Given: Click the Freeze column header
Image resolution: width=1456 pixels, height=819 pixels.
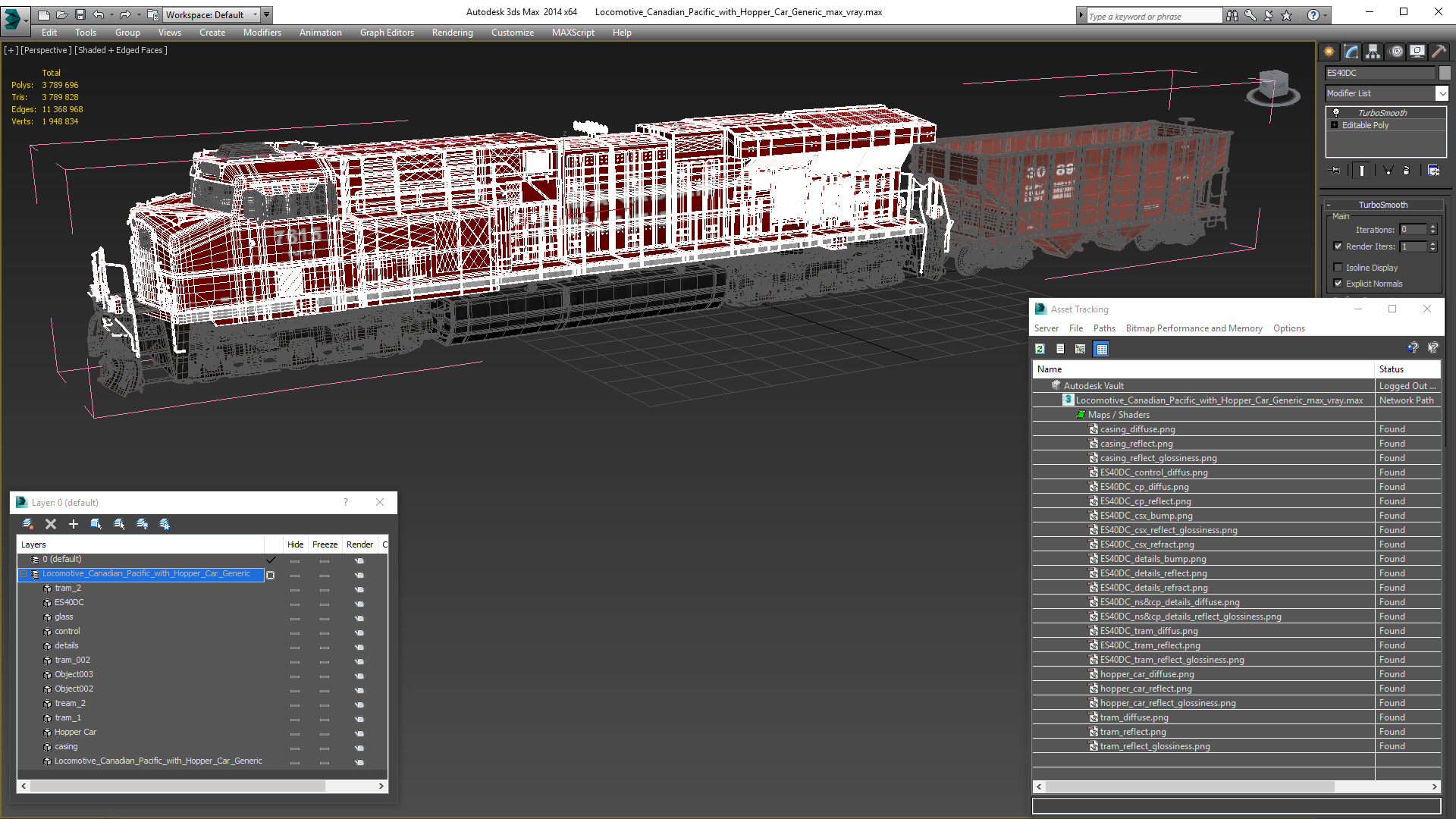Looking at the screenshot, I should 325,544.
